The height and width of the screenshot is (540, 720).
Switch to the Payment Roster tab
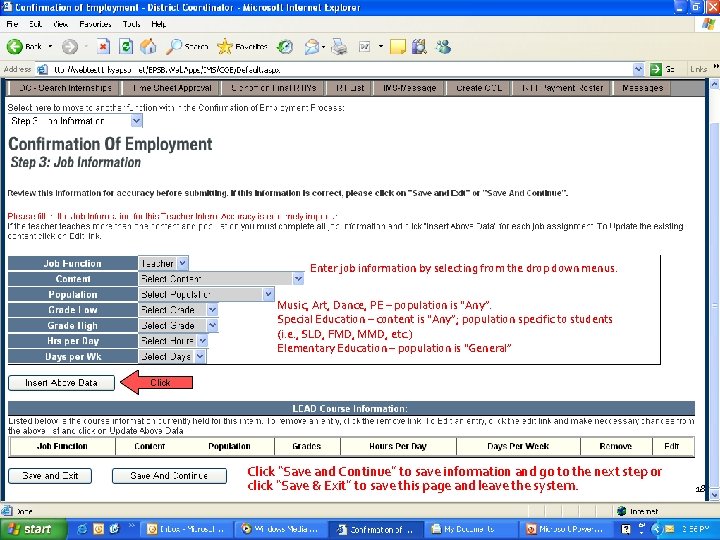(x=562, y=88)
